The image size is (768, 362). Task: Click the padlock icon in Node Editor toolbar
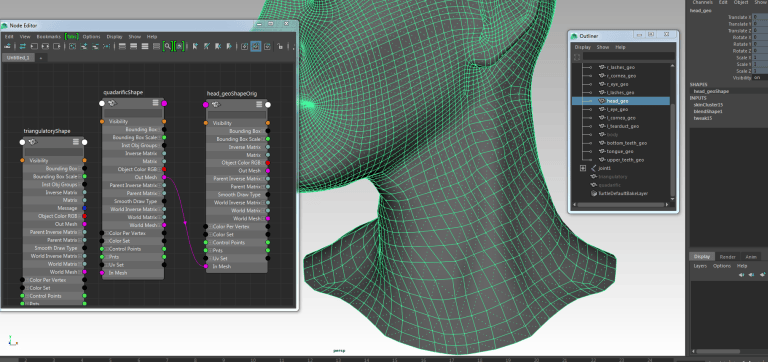(x=280, y=47)
